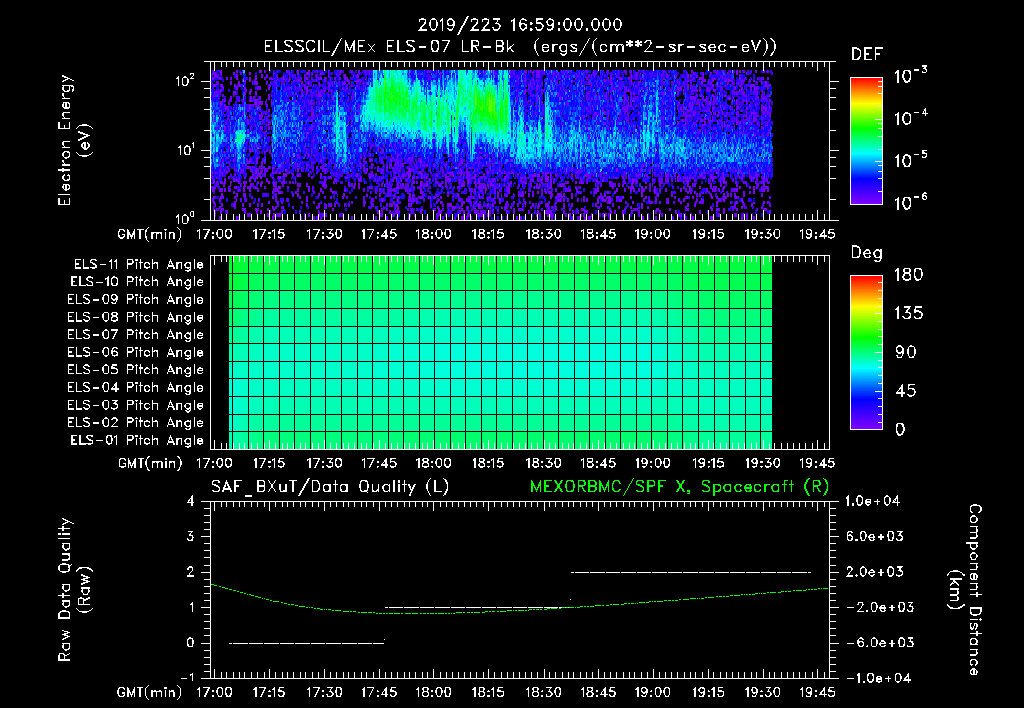Viewport: 1024px width, 708px height.
Task: Click the 135 value on the Deg scale
Action: pos(908,314)
